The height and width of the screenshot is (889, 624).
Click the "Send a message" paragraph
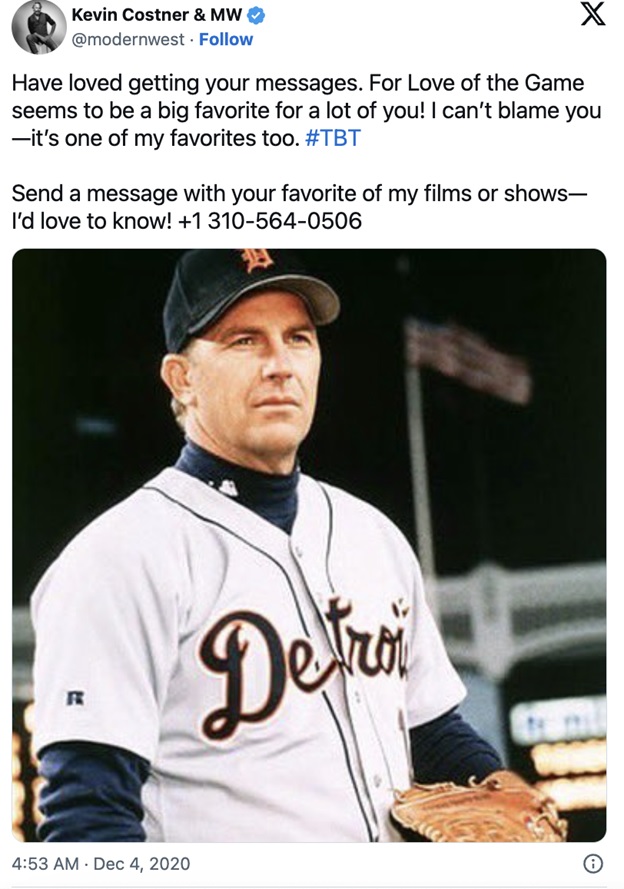point(300,207)
